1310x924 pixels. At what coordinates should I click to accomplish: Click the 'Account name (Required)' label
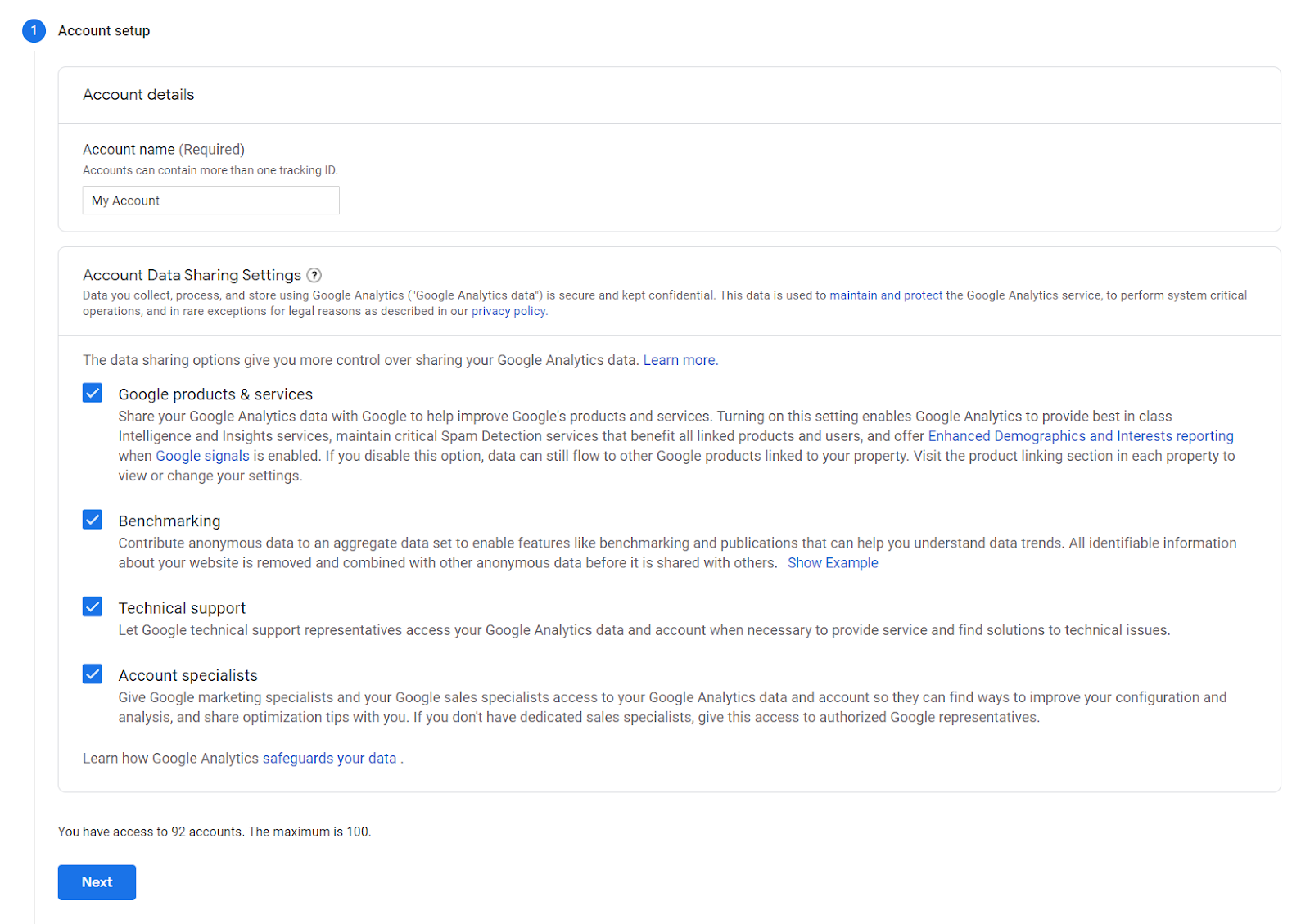pyautogui.click(x=164, y=150)
